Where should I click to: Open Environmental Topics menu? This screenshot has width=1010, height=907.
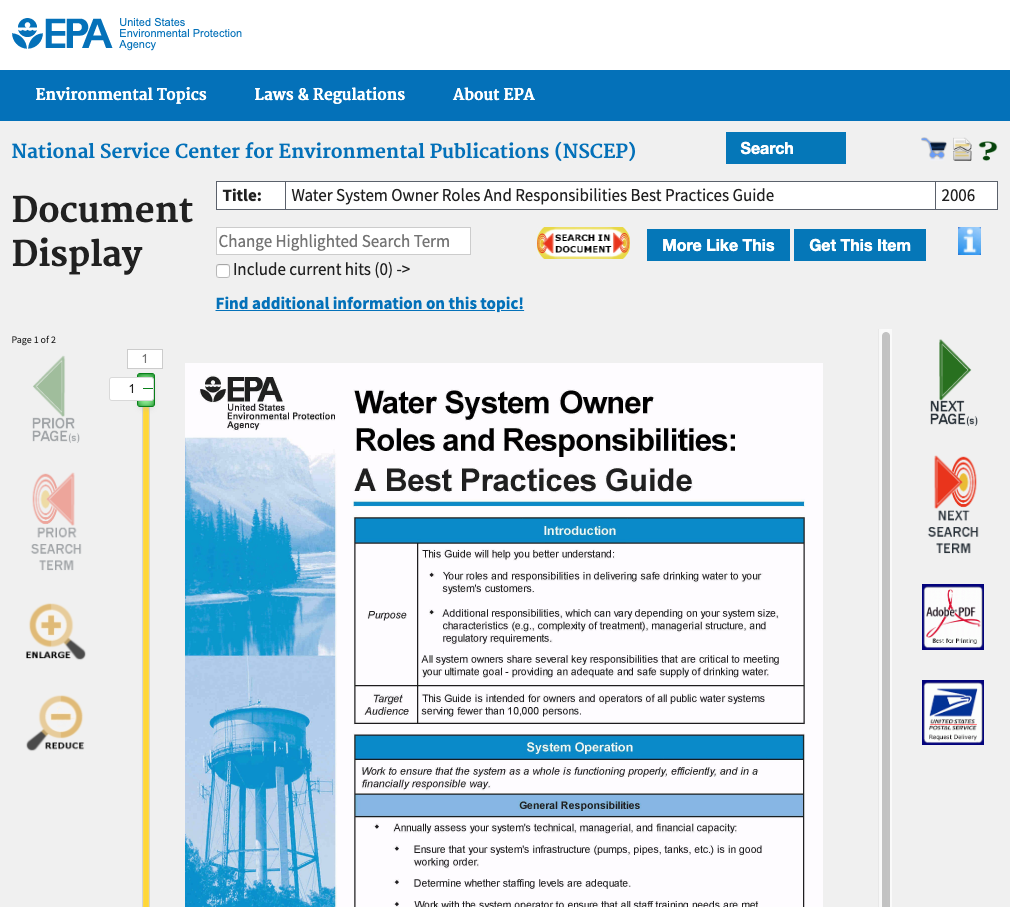click(121, 95)
